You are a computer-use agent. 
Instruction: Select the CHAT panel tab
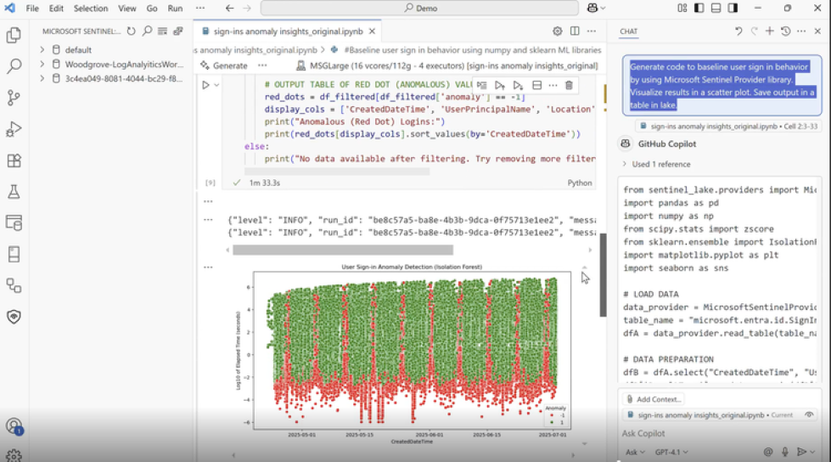(629, 31)
